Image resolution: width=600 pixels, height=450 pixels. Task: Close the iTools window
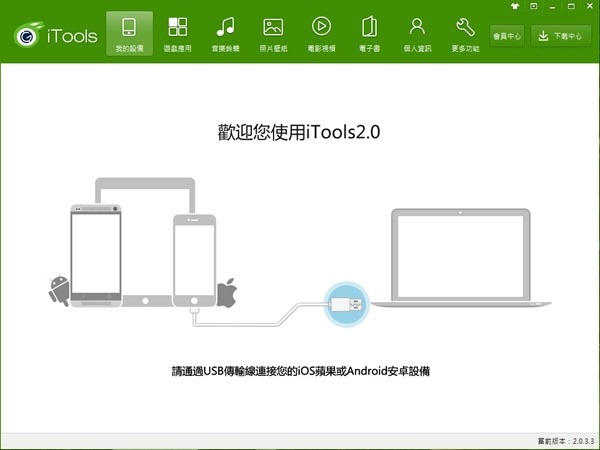(590, 6)
